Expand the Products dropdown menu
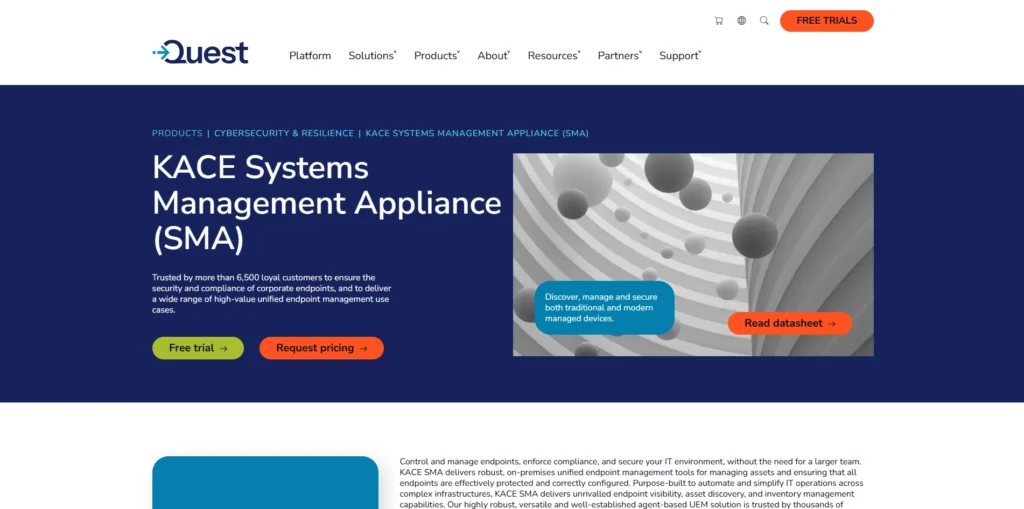Viewport: 1024px width, 509px height. point(437,56)
